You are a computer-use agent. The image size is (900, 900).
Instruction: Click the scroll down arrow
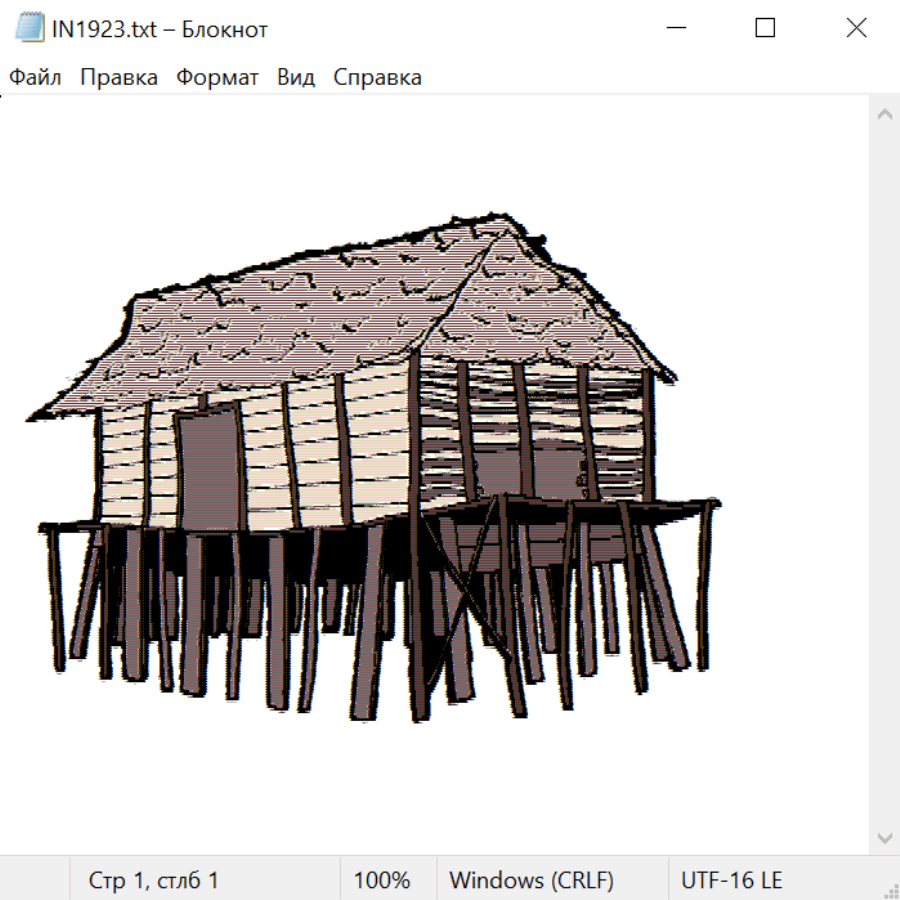tap(884, 837)
